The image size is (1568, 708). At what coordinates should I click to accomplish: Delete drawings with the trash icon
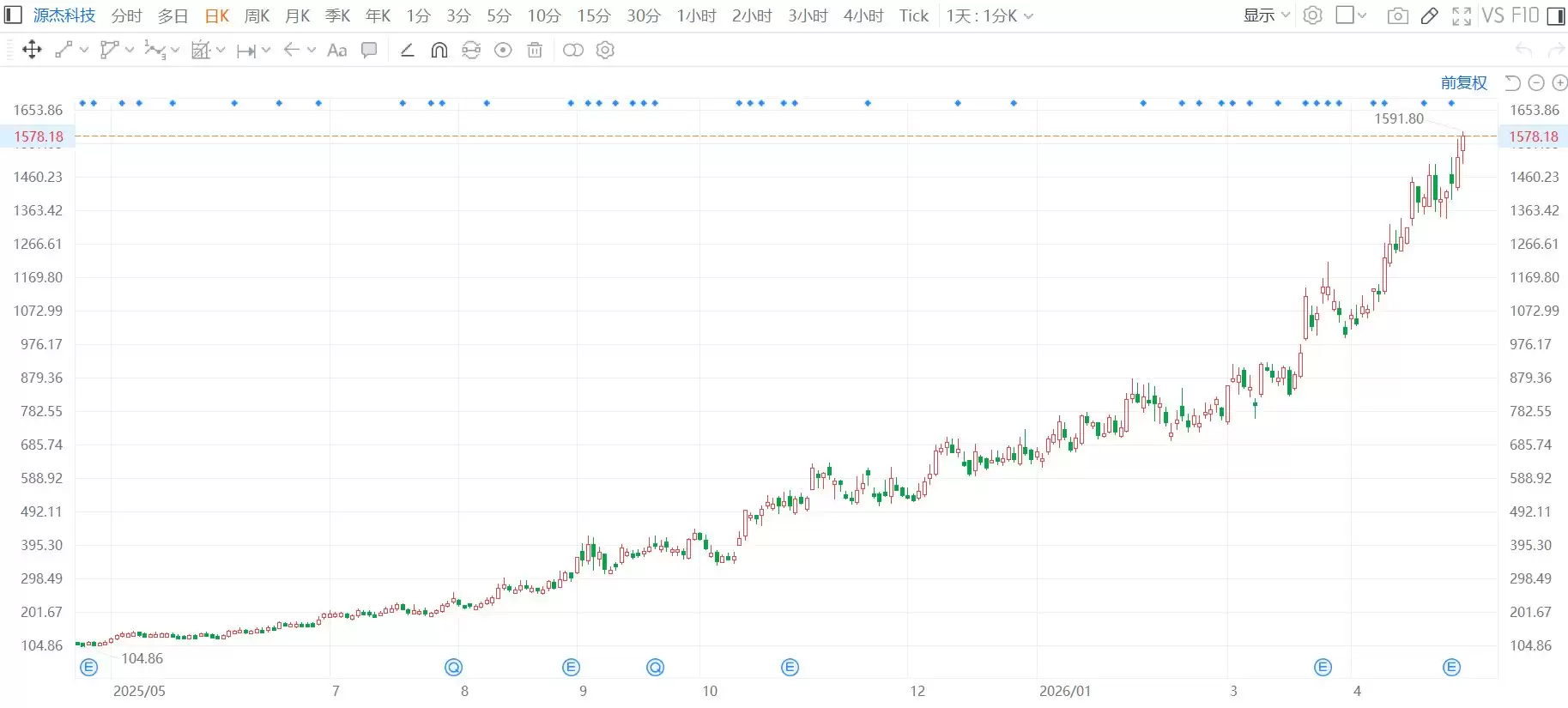click(x=535, y=50)
